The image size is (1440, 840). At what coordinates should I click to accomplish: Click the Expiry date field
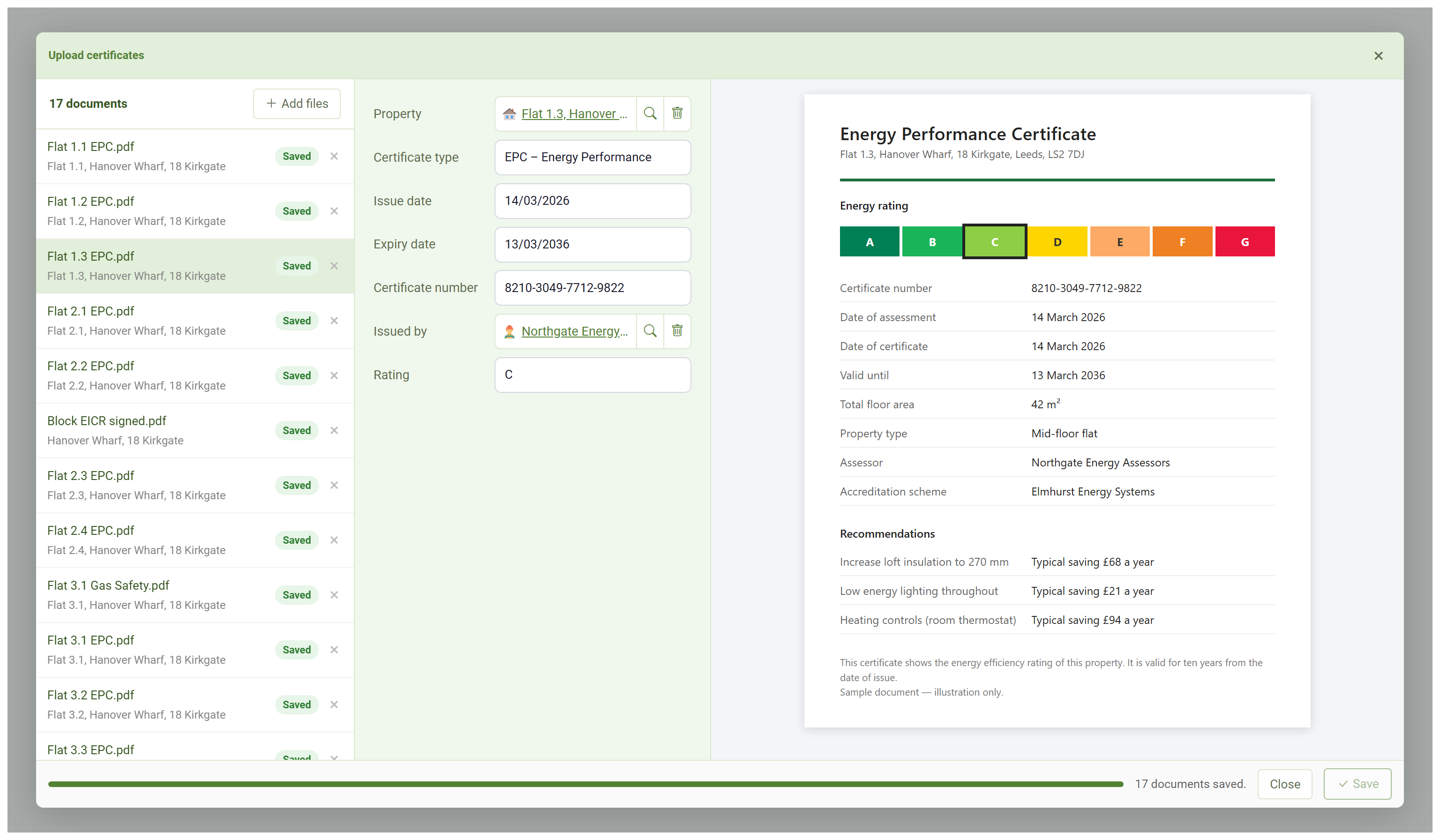coord(592,244)
